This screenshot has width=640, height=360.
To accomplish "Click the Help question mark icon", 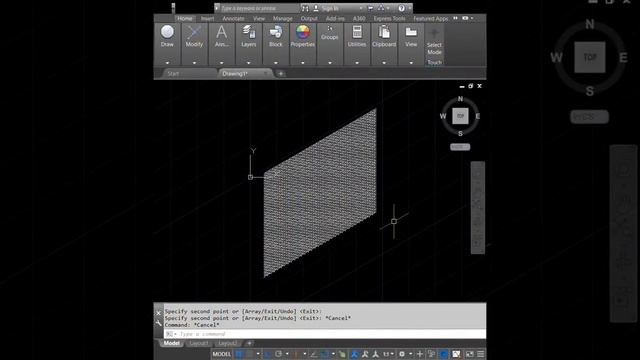I will click(401, 8).
